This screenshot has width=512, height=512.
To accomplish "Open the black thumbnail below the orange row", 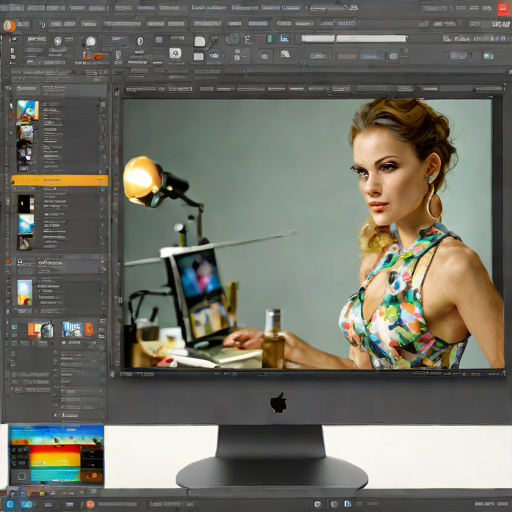I will tap(26, 204).
